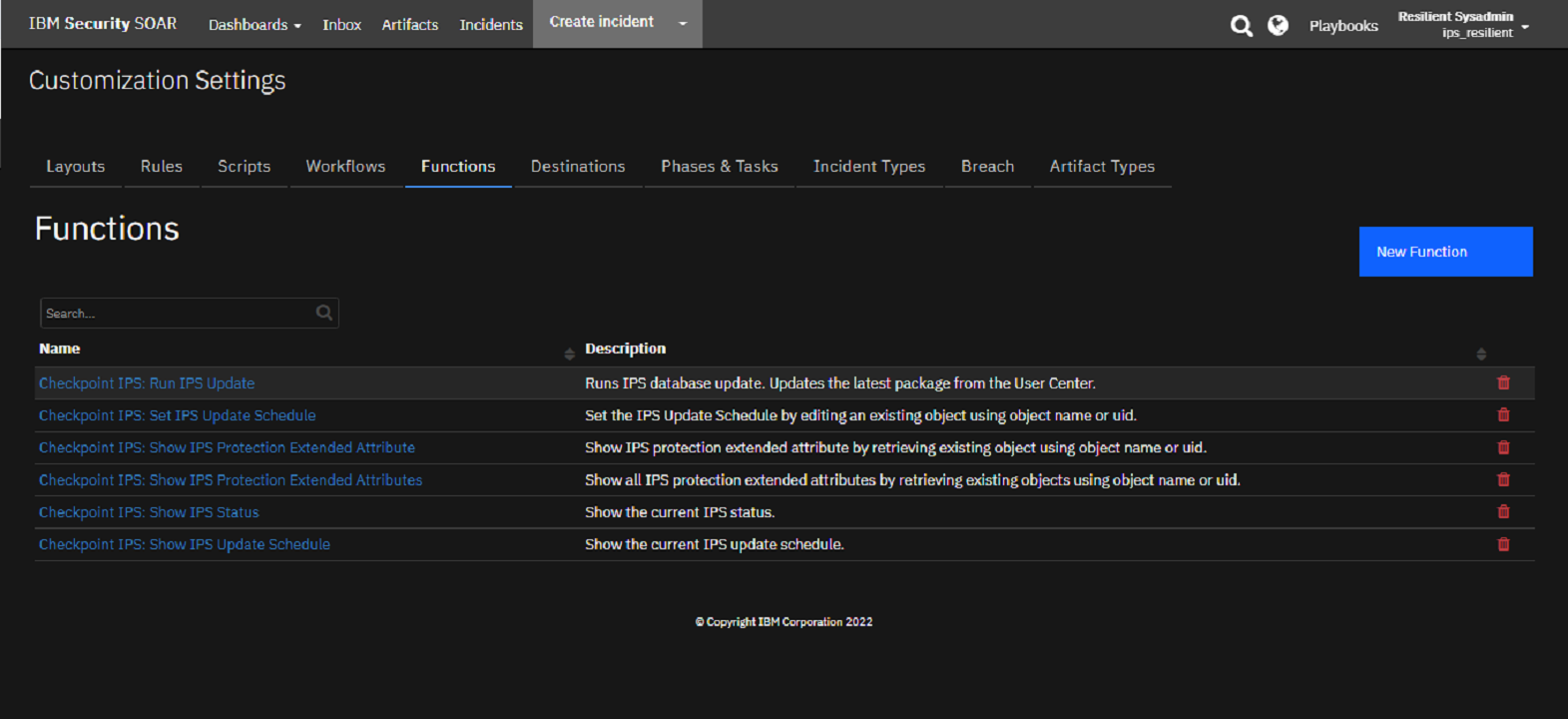The image size is (1568, 719).
Task: Select the Functions tab
Action: [458, 166]
